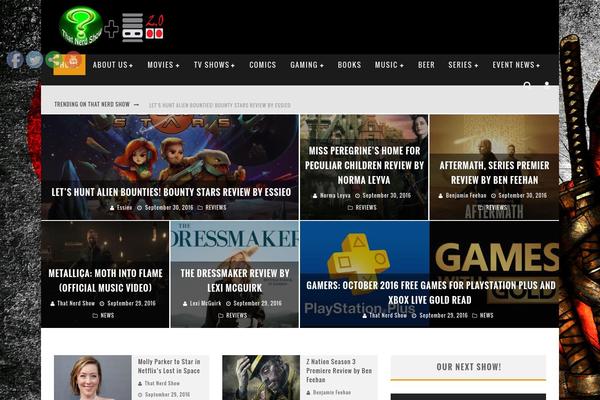Image resolution: width=600 pixels, height=400 pixels.
Task: Expand the Series menu
Action: tap(463, 65)
